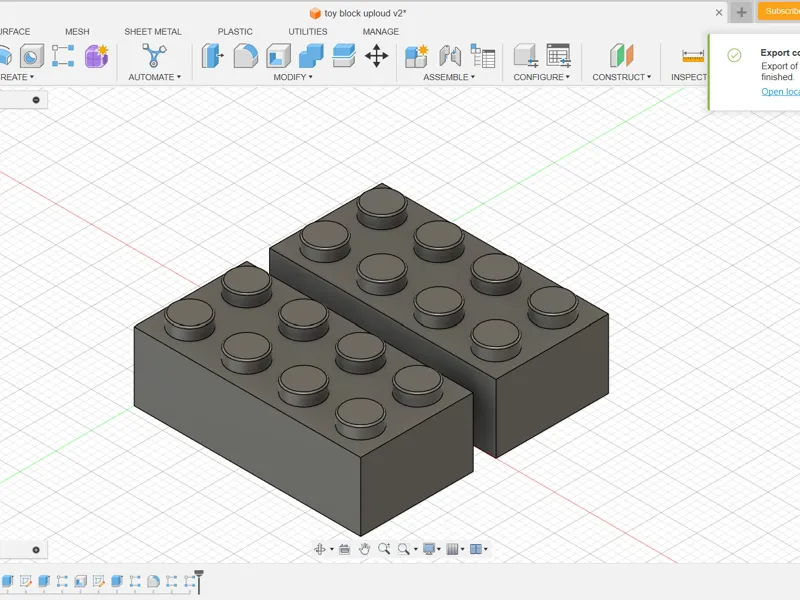
Task: Expand the AUTOMATE dropdown menu
Action: click(155, 77)
